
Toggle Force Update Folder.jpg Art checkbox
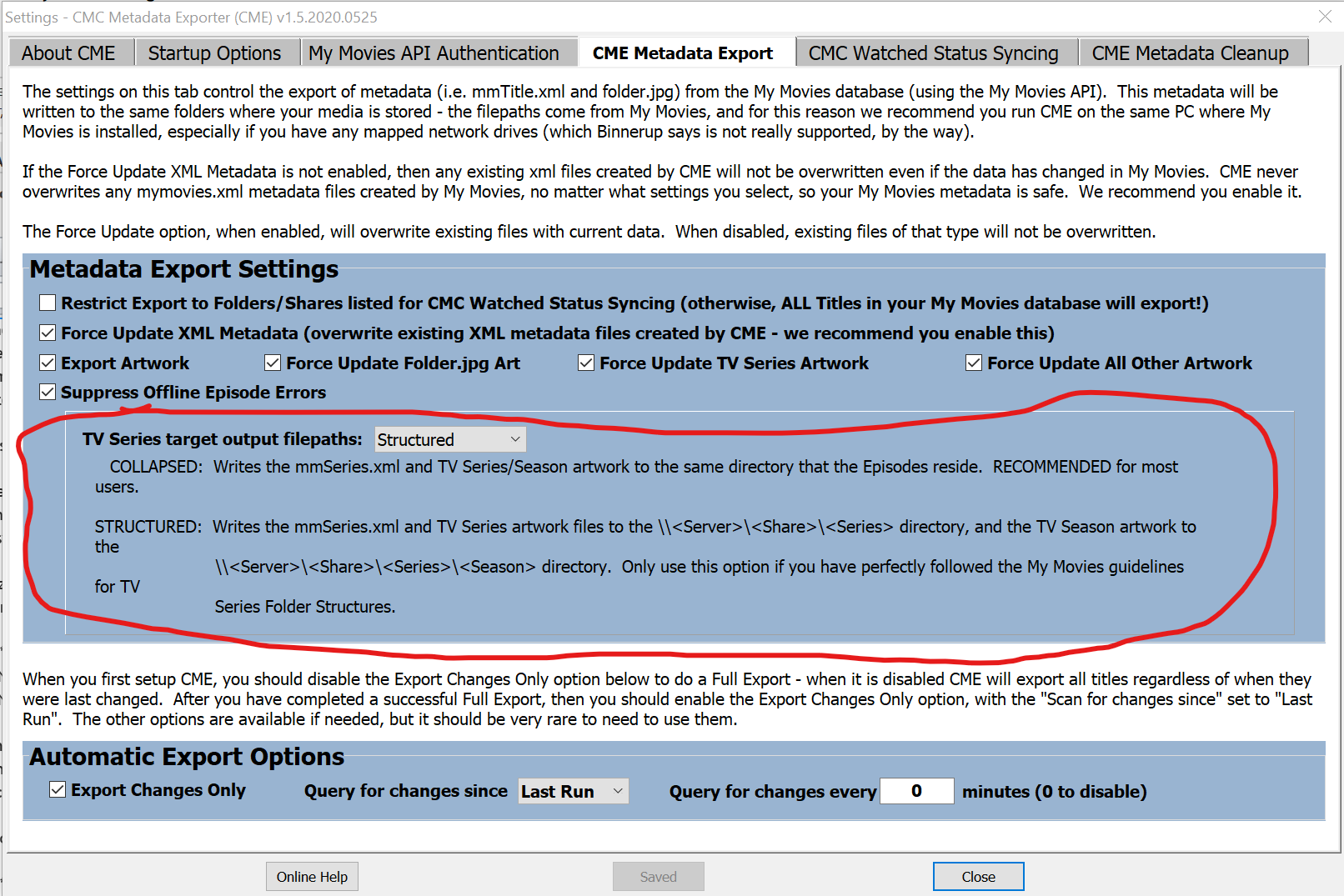coord(273,363)
